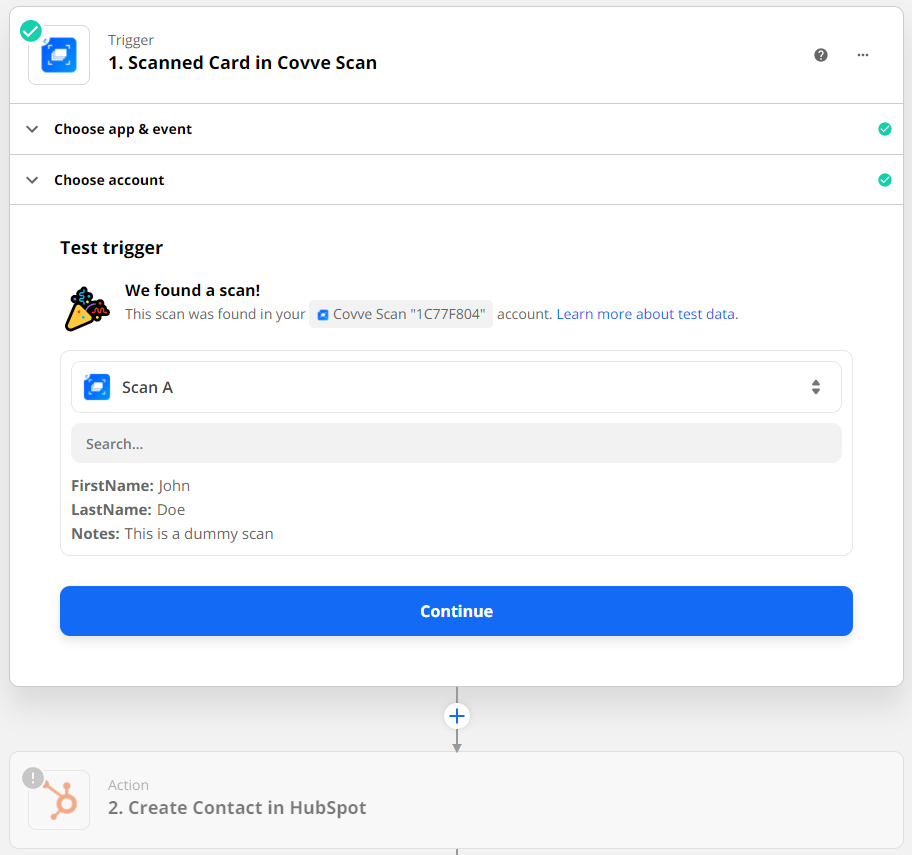Open the three-dot more options menu
This screenshot has width=912, height=855.
click(863, 55)
